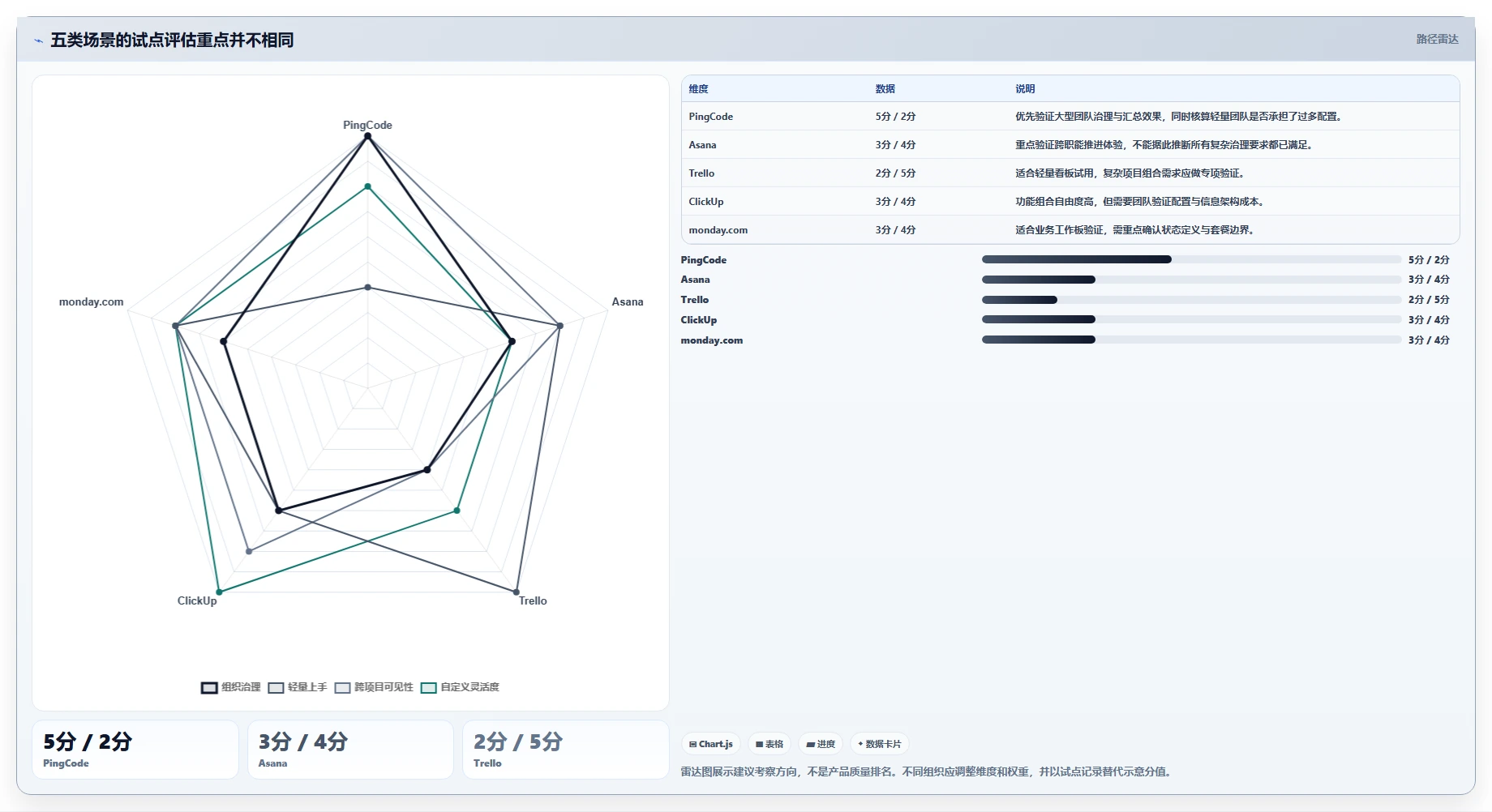1492x812 pixels.
Task: Click the icon inside the 进度 chip
Action: [810, 744]
